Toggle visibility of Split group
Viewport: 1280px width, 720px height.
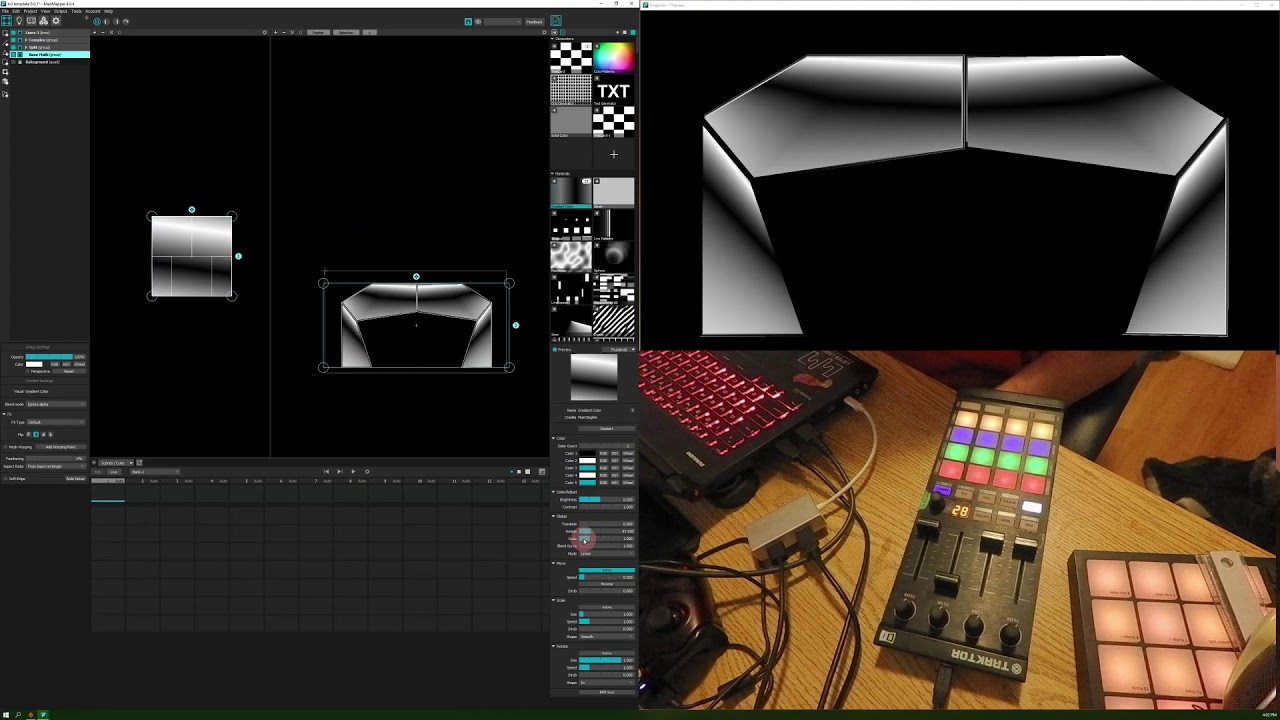pos(13,47)
